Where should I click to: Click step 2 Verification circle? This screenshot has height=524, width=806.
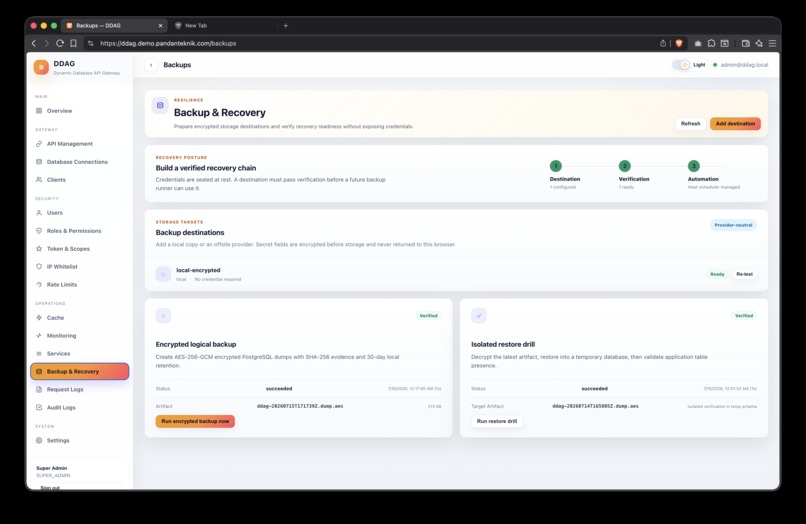625,166
